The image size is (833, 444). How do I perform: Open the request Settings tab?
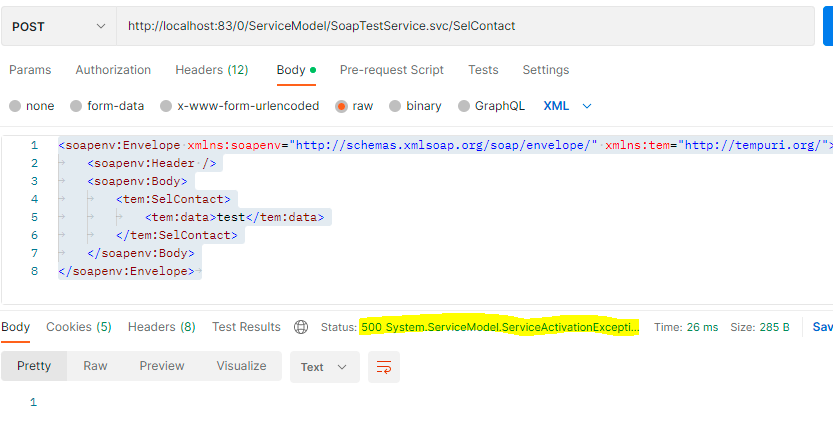click(546, 70)
